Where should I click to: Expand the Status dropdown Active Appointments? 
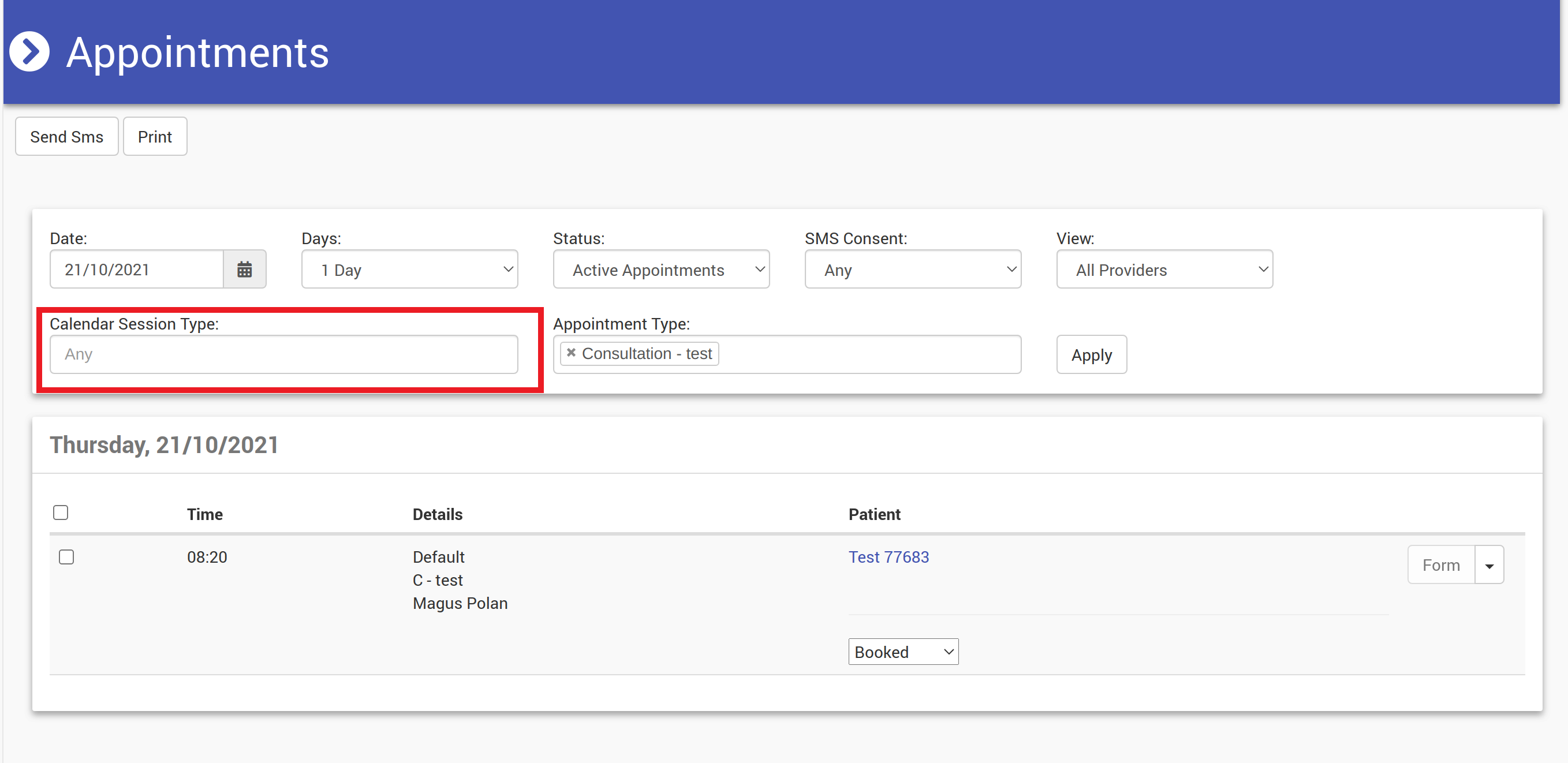661,270
